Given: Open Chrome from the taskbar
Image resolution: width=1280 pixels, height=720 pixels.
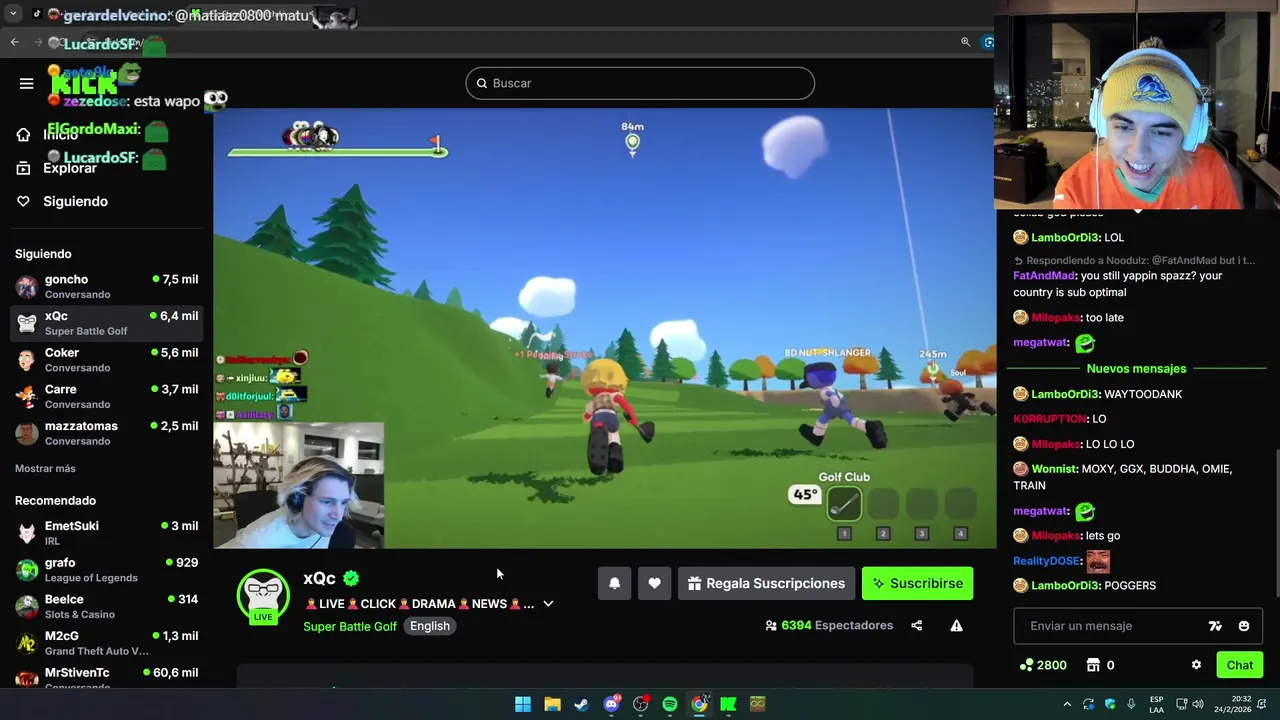Looking at the screenshot, I should [x=699, y=704].
